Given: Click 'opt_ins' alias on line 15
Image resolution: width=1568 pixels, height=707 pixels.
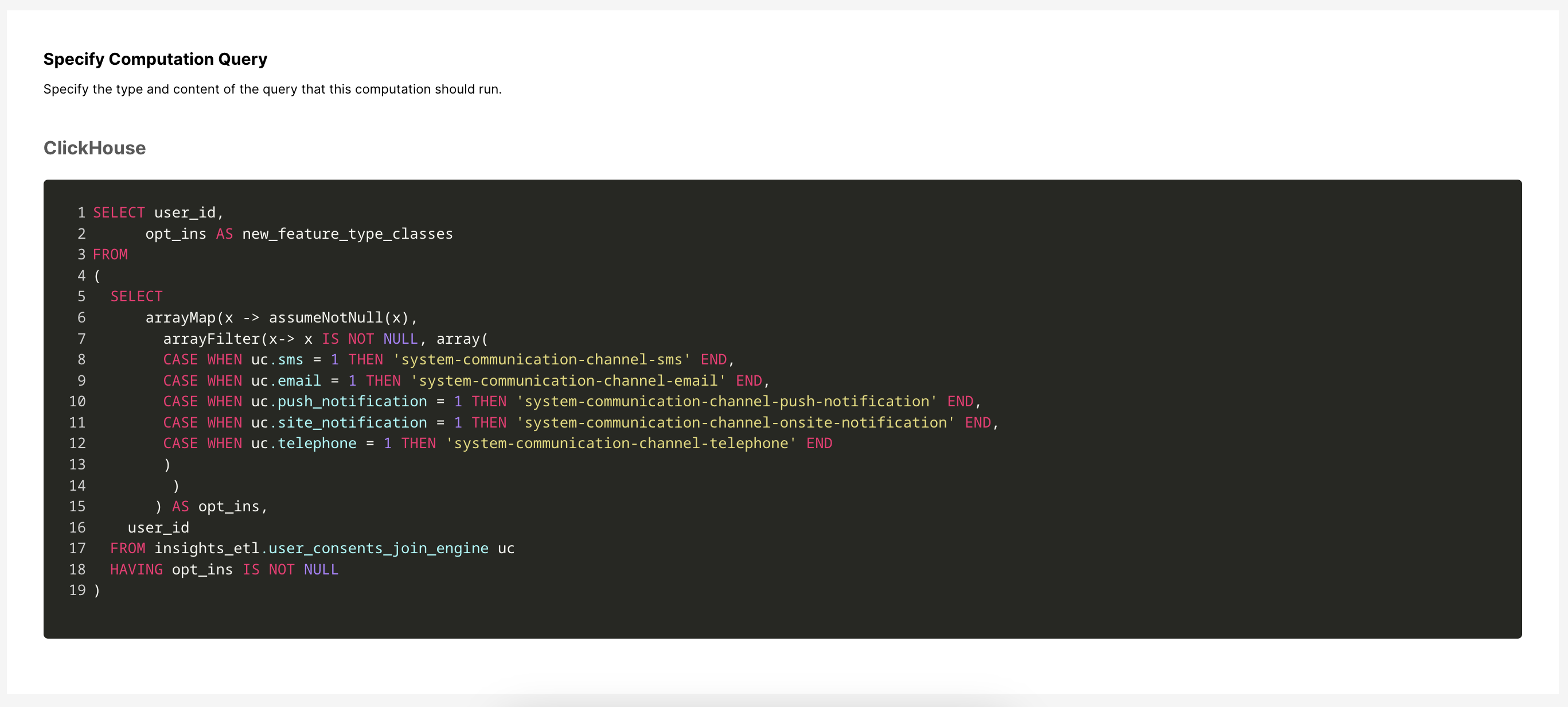Looking at the screenshot, I should (229, 507).
